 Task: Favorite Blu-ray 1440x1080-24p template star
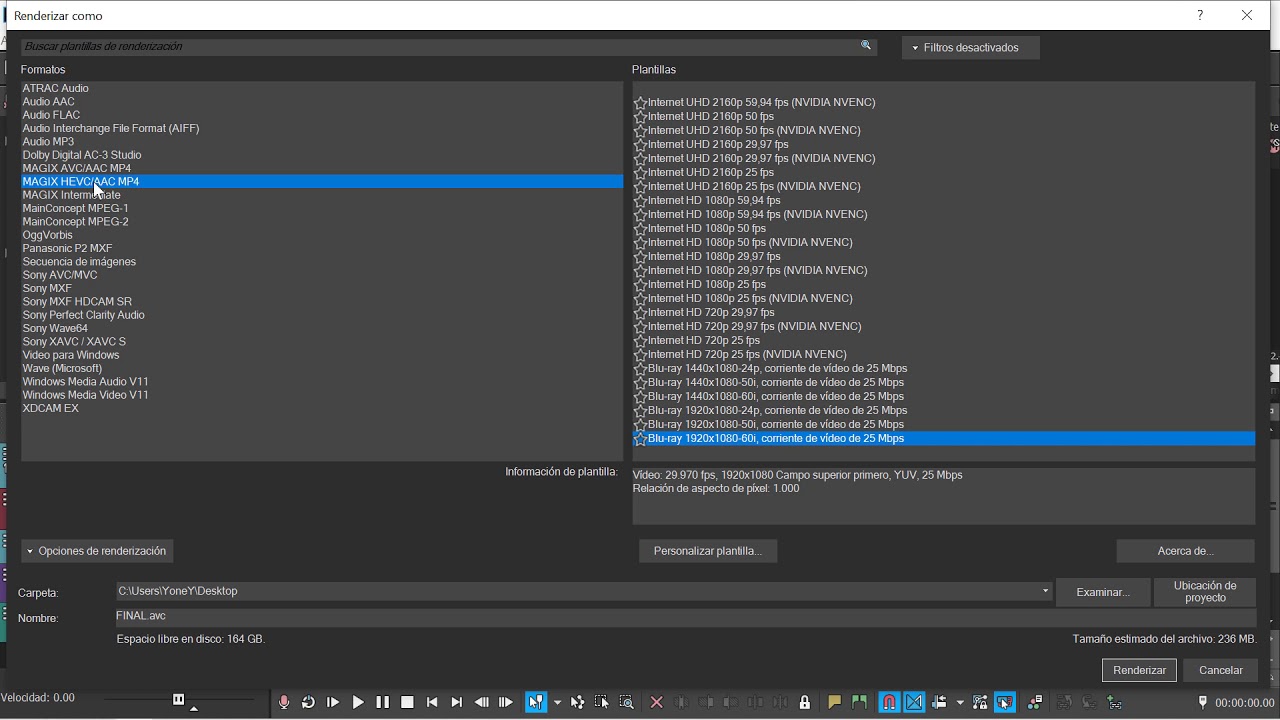coord(640,368)
